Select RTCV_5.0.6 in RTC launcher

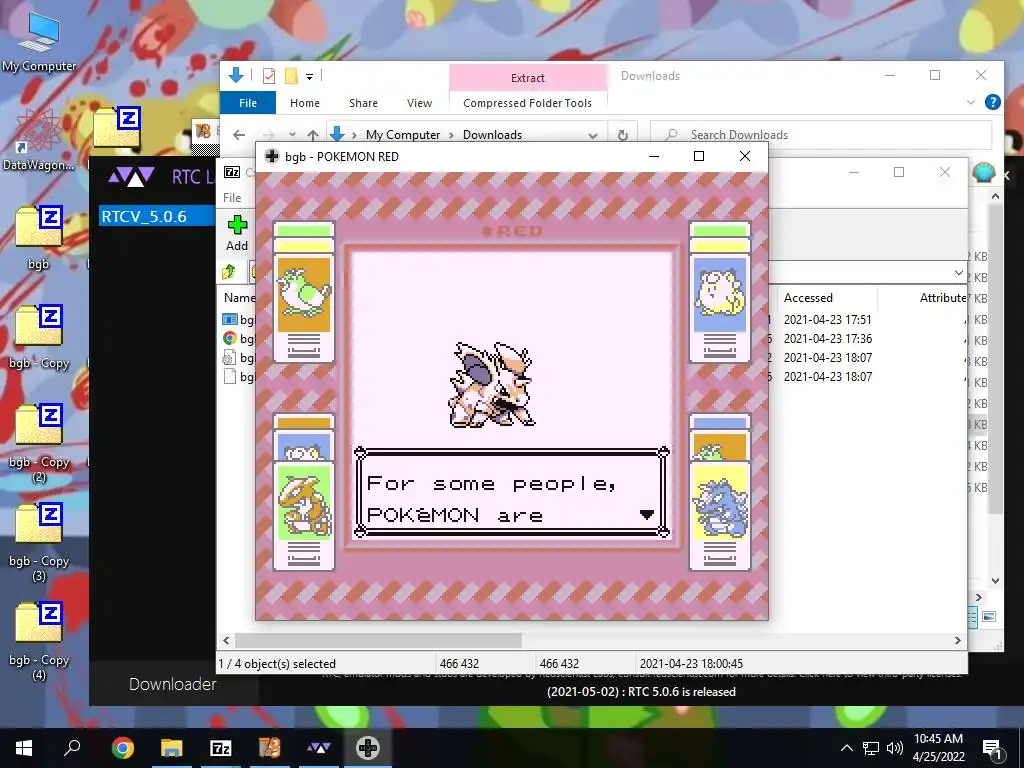157,216
